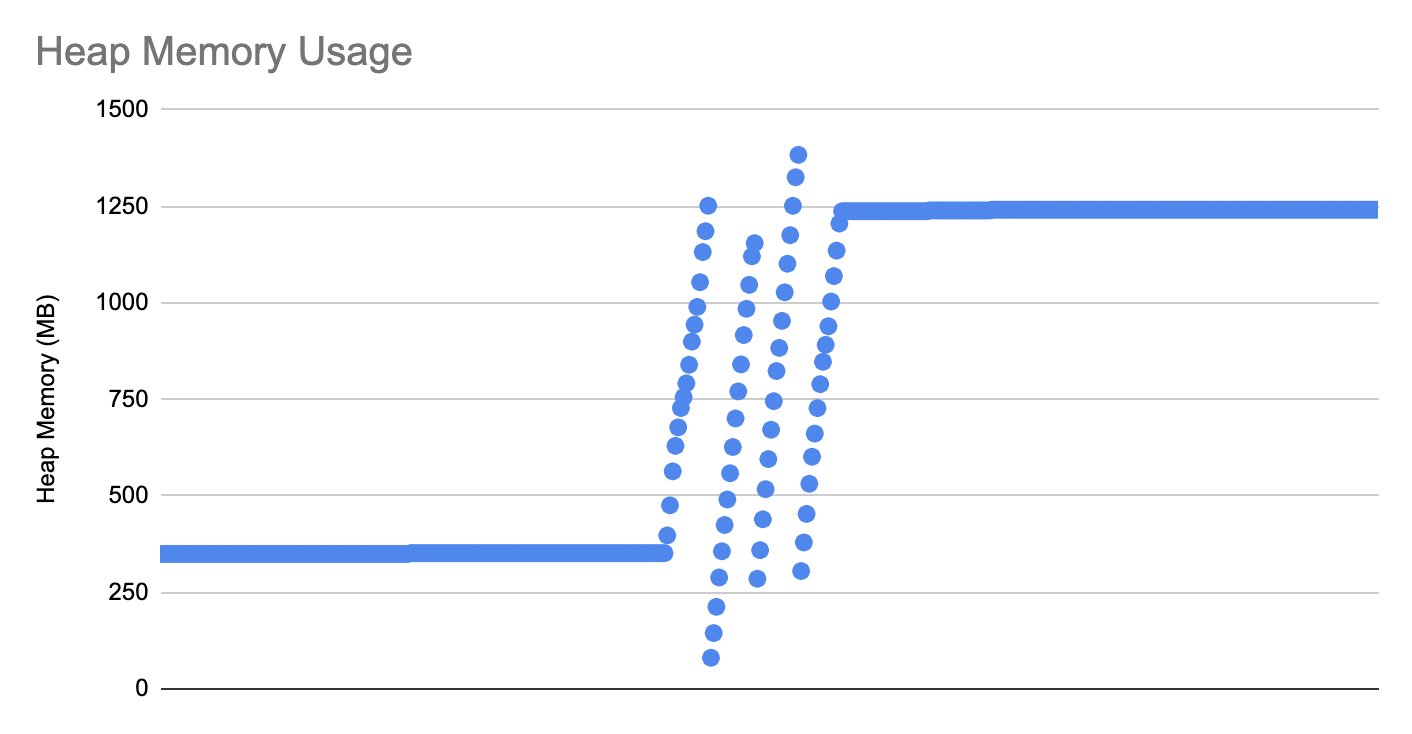
Task: Click the 750 y-axis tick label
Action: 127,399
